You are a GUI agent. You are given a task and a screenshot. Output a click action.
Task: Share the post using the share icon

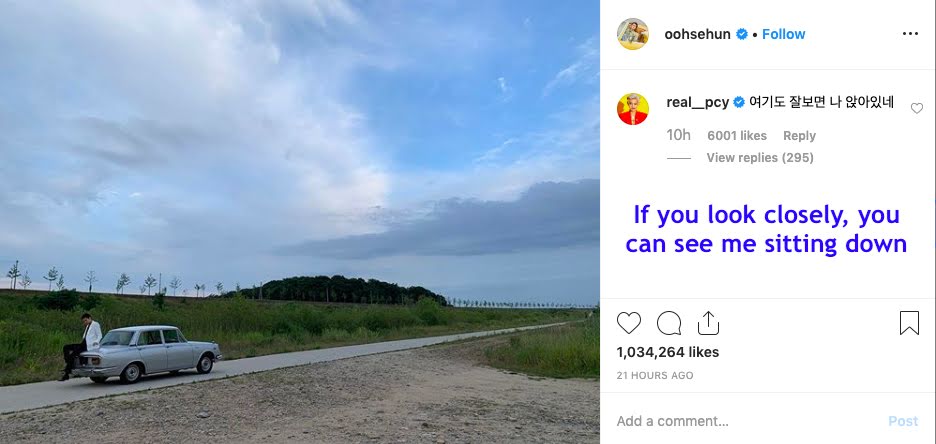pyautogui.click(x=708, y=323)
